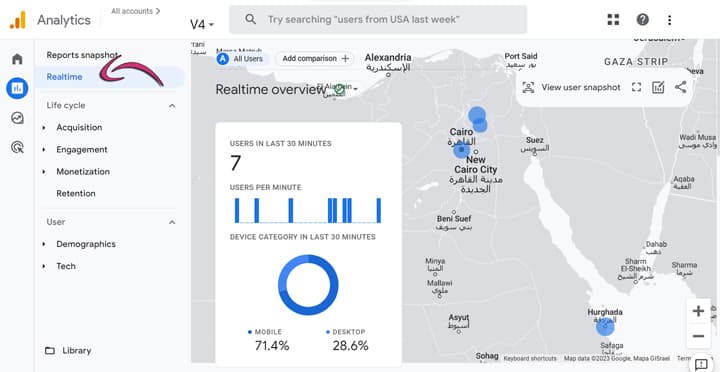
Task: Click the Add comparison button
Action: [315, 59]
